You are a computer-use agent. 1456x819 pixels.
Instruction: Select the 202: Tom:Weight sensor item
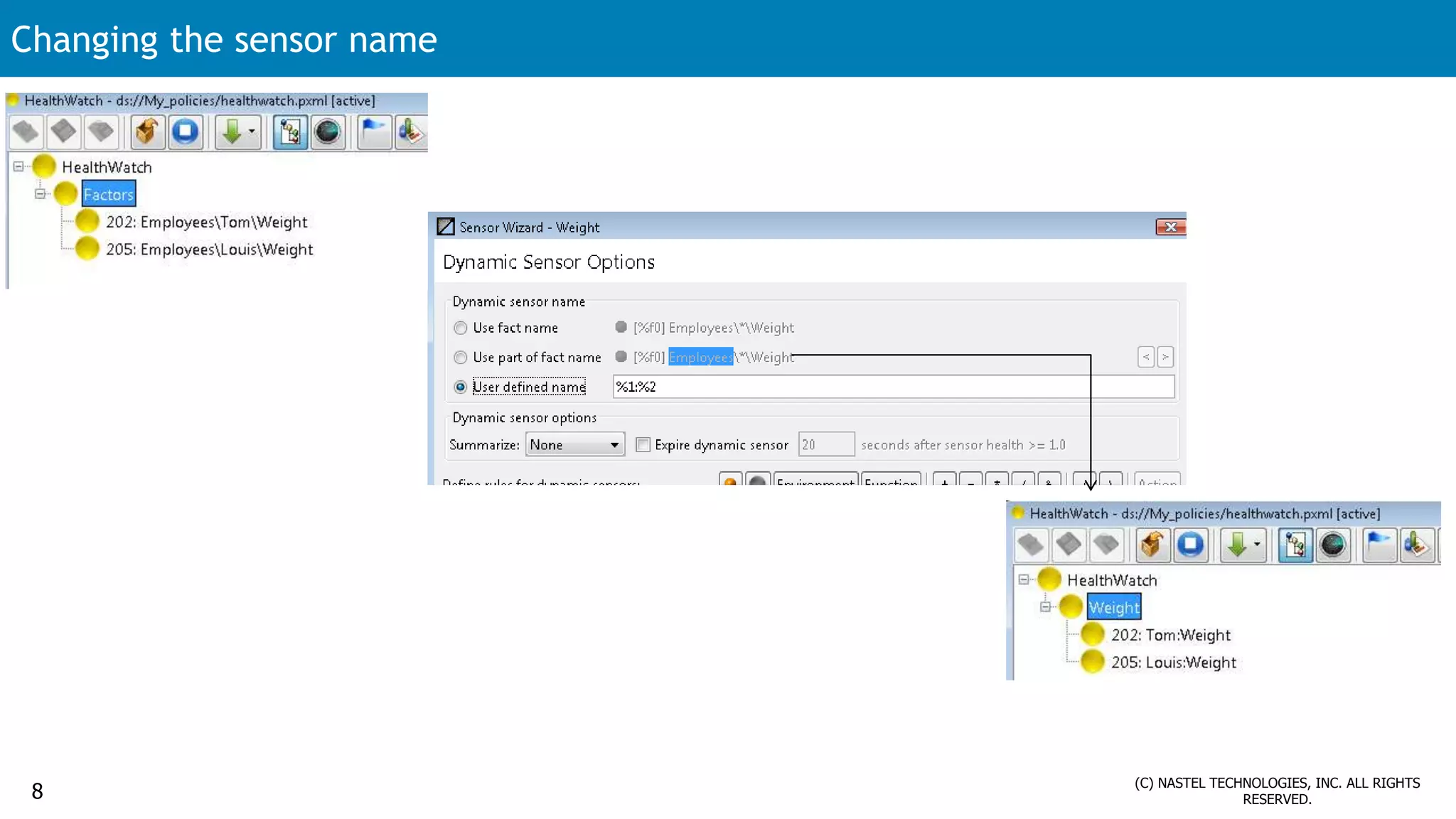coord(1170,635)
